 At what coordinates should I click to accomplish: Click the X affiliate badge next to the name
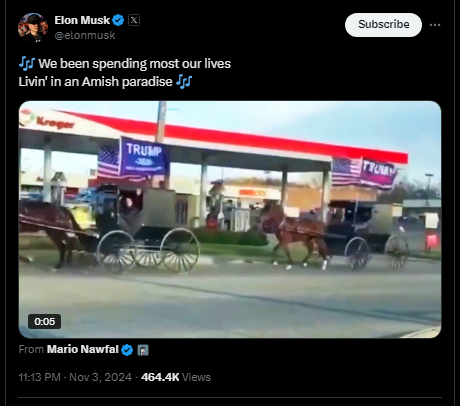(134, 20)
